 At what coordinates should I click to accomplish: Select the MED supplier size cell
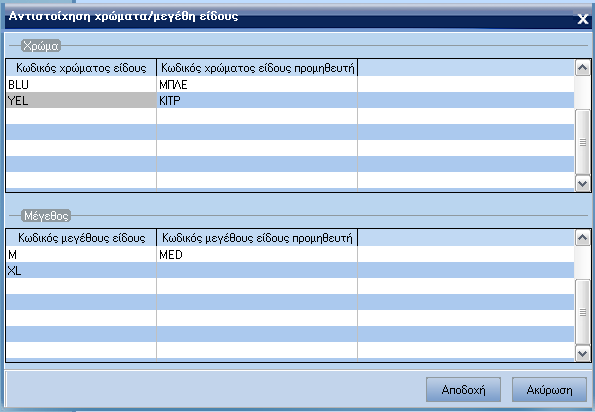(257, 254)
